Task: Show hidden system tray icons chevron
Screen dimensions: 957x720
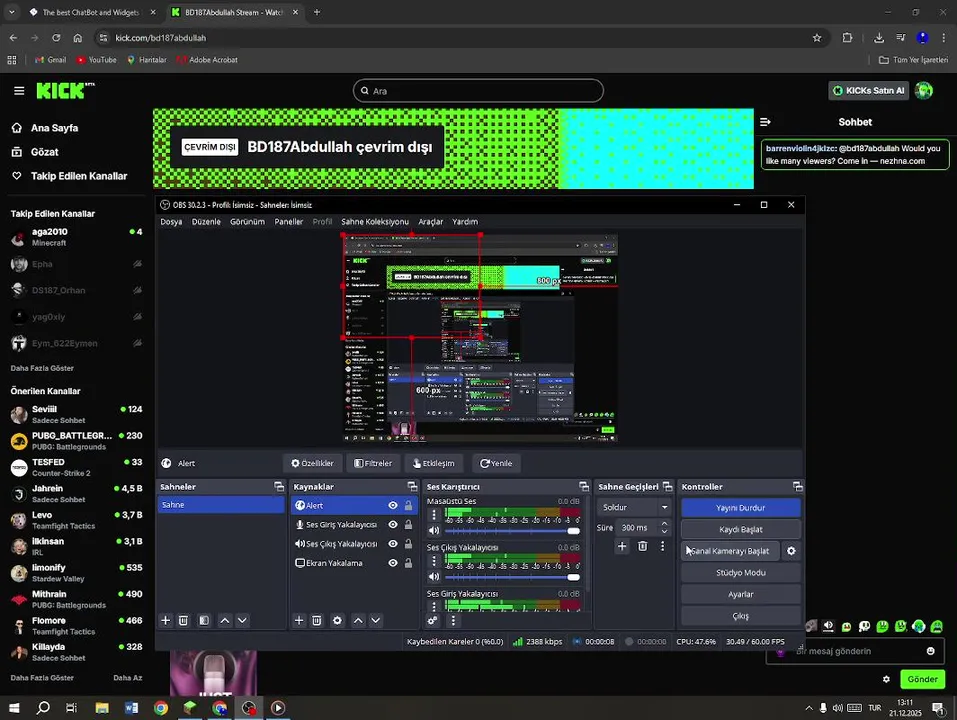Action: tap(809, 708)
